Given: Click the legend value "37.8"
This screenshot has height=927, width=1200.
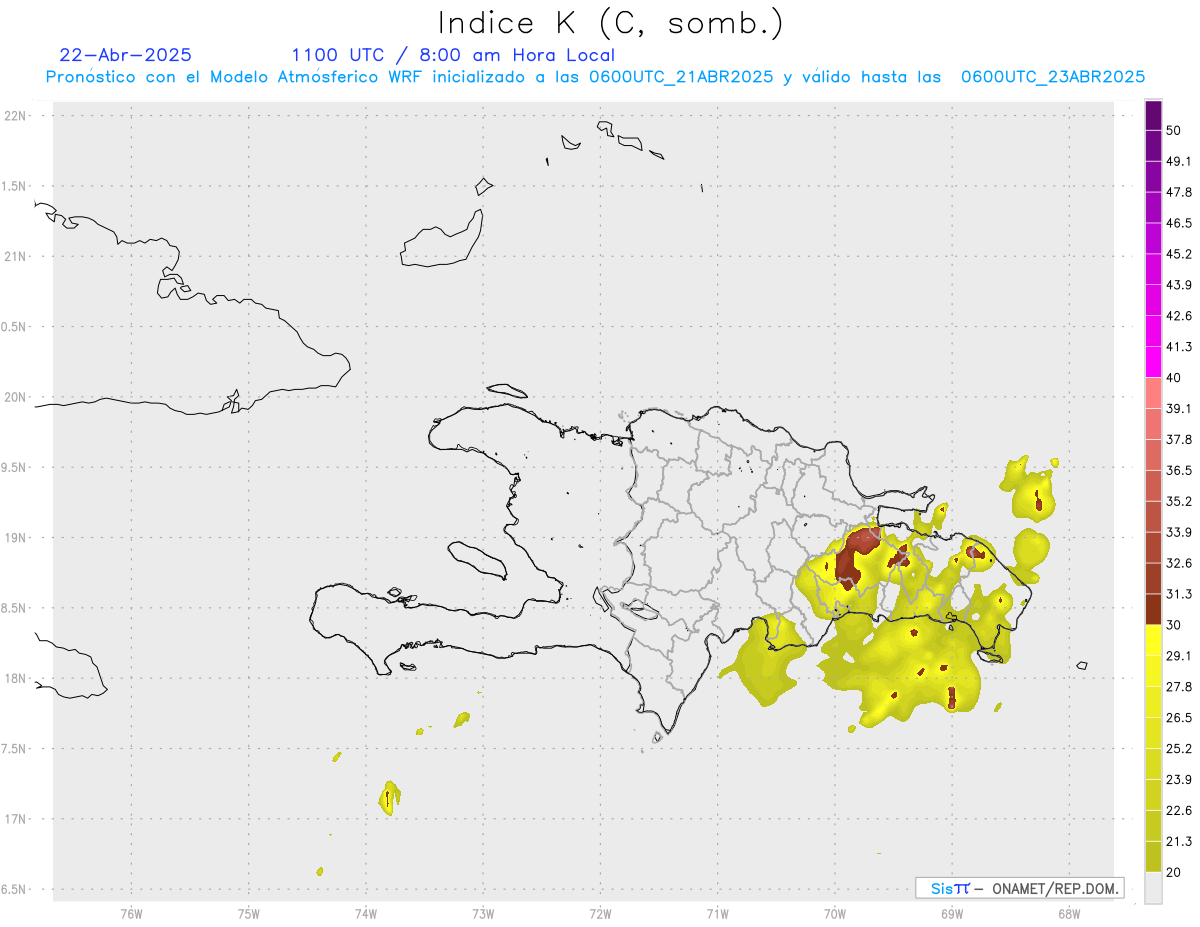Looking at the screenshot, I should pyautogui.click(x=1179, y=439).
